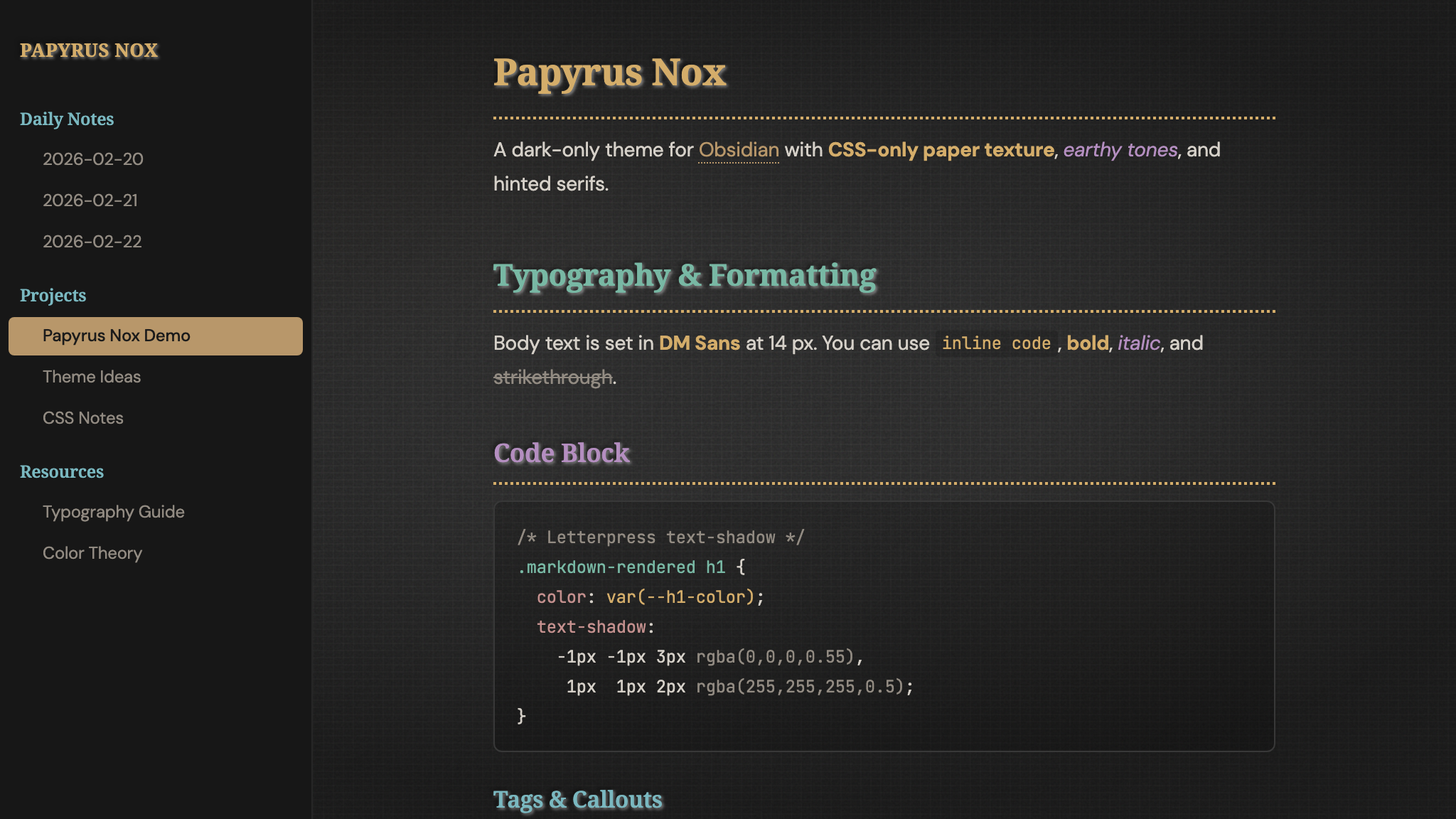
Task: Click the closing brace in code block
Action: (522, 716)
